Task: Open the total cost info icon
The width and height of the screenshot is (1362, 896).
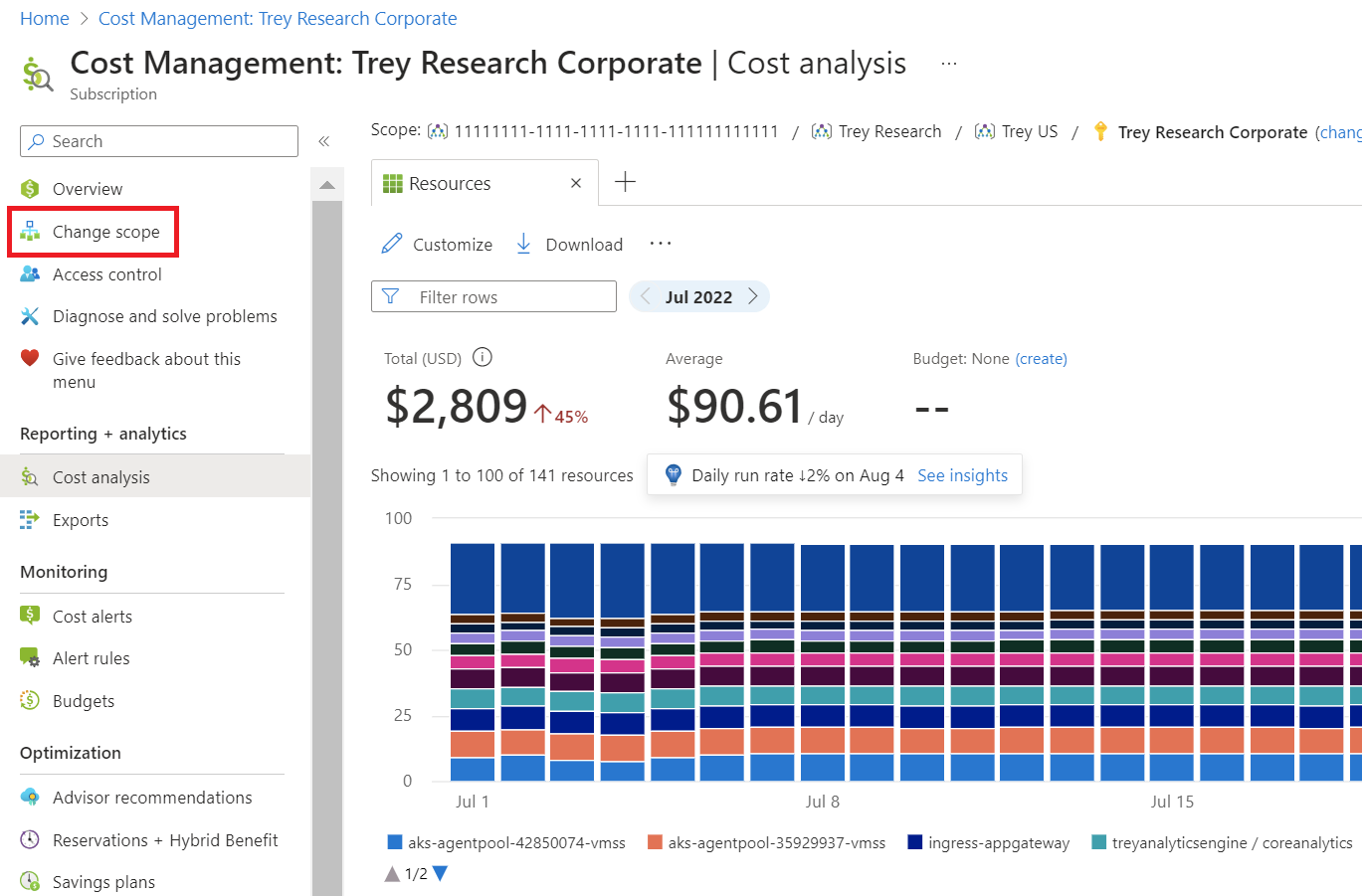Action: [483, 357]
